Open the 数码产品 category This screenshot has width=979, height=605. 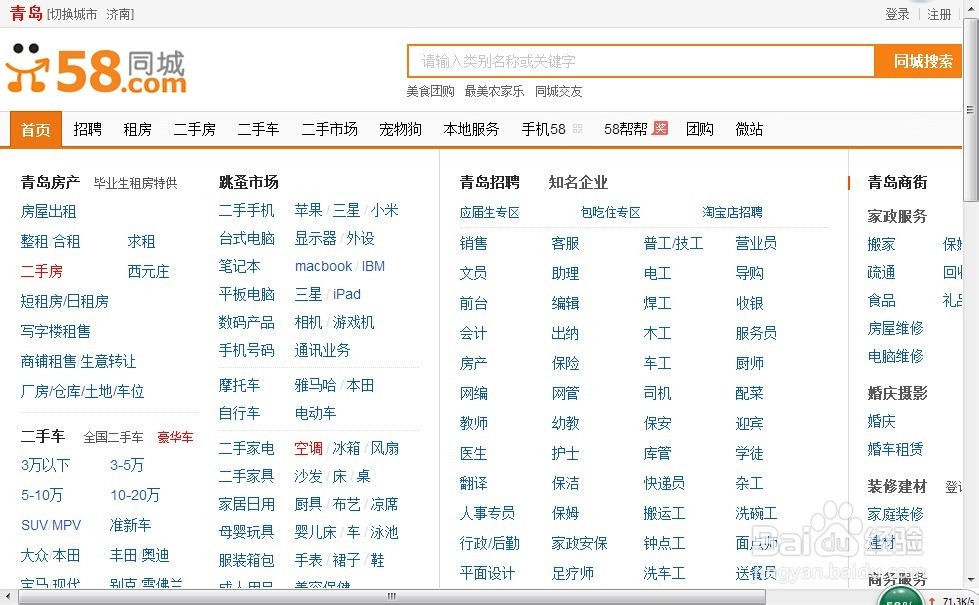click(246, 323)
